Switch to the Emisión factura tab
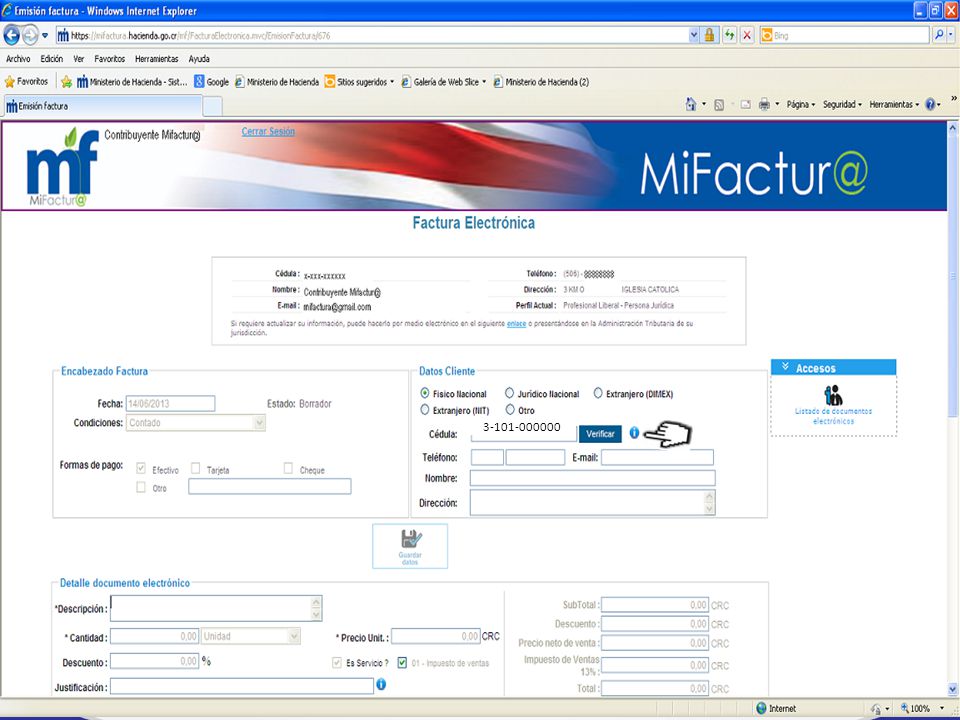Screen dimensions: 960x720 point(102,106)
